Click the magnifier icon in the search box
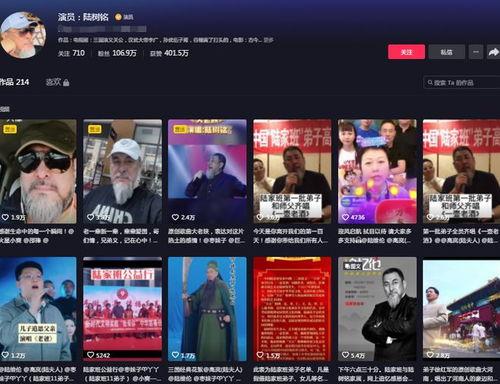This screenshot has width=500, height=384. (x=430, y=82)
